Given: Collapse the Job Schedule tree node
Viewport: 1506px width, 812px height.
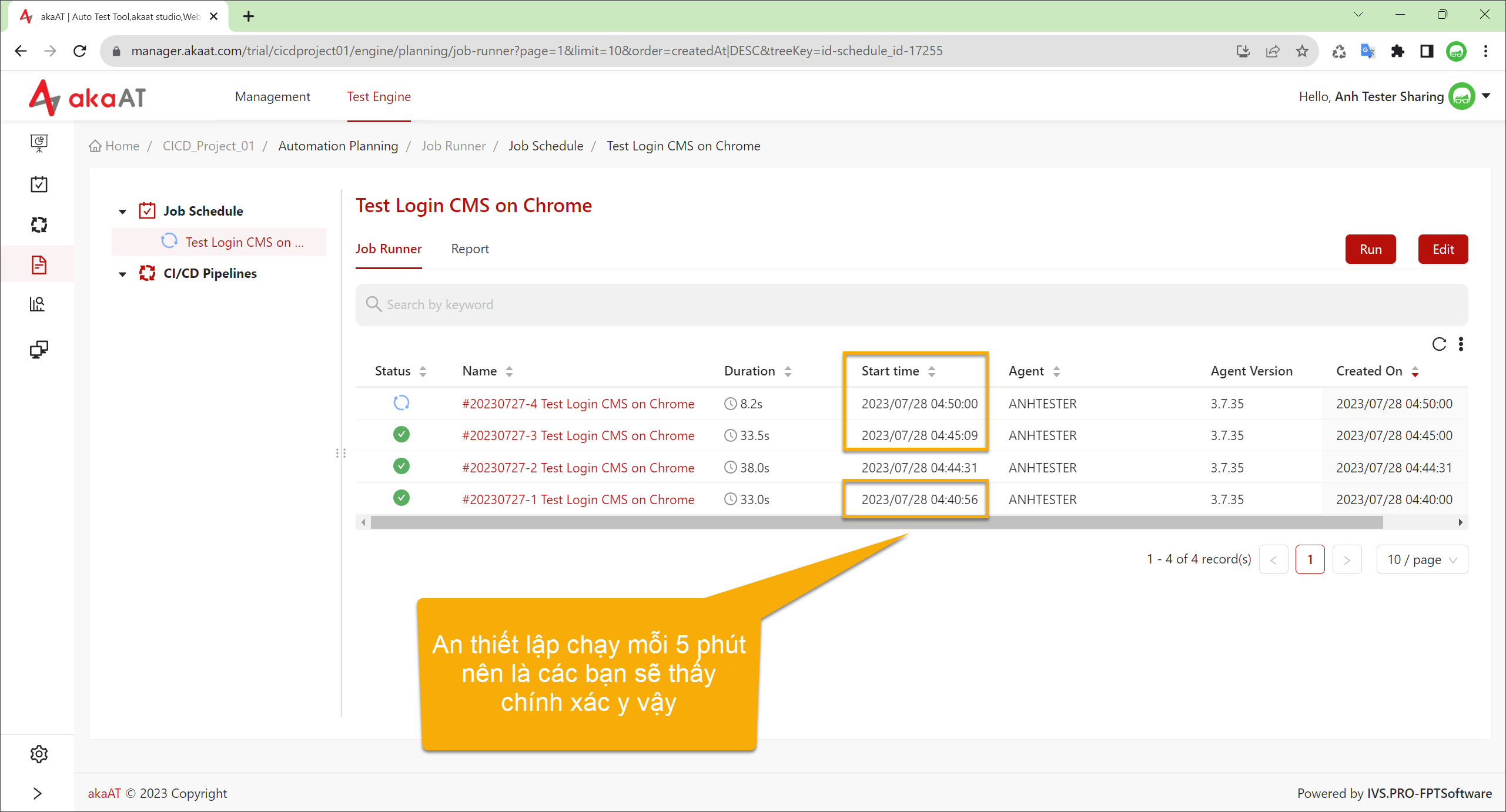Looking at the screenshot, I should pos(122,212).
